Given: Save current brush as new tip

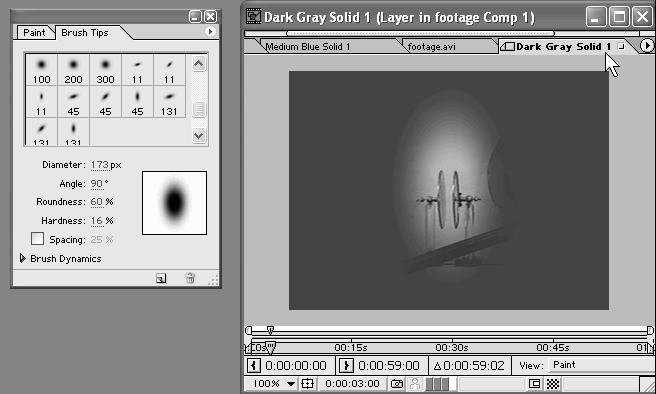Looking at the screenshot, I should click(161, 278).
